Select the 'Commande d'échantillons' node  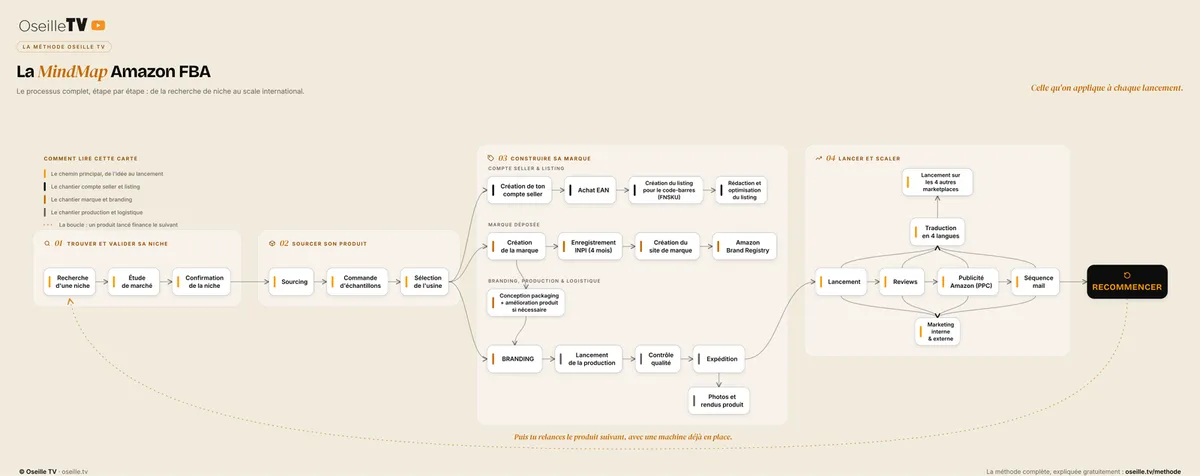[357, 282]
